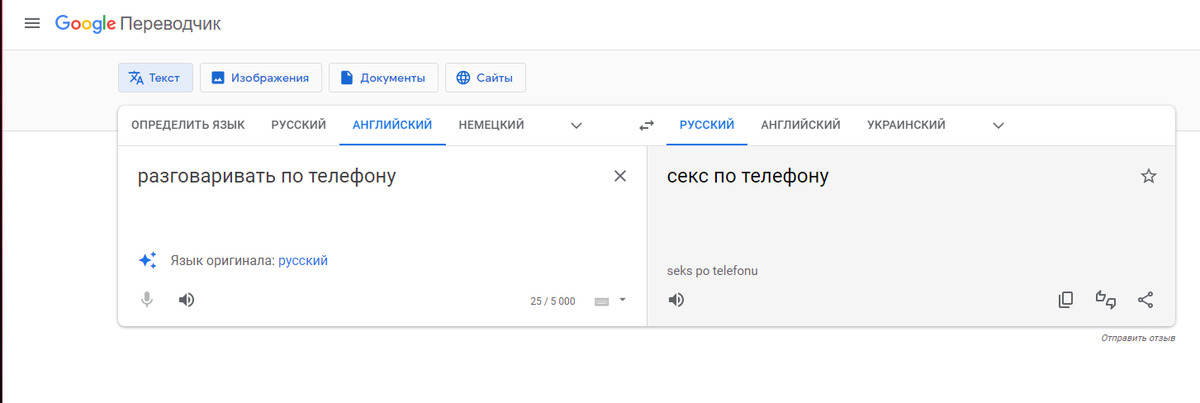The width and height of the screenshot is (1200, 403).
Task: Save translation with the star icon
Action: 1148,177
